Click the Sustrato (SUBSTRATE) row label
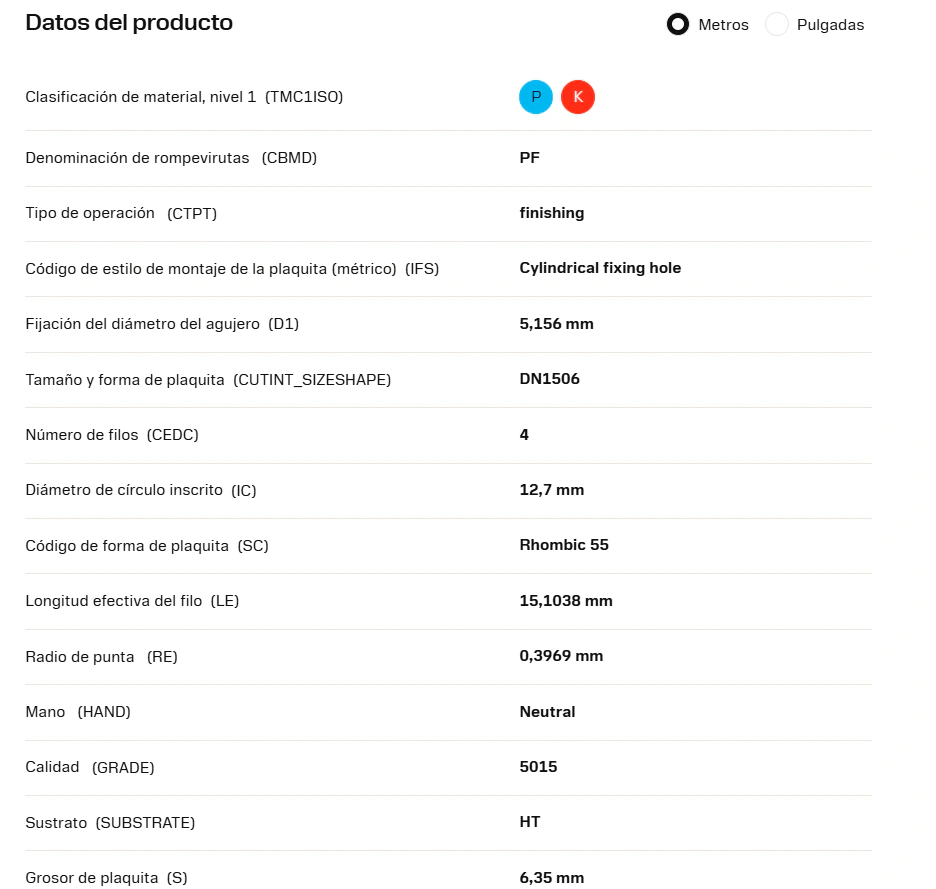Image resolution: width=936 pixels, height=889 pixels. [x=110, y=823]
